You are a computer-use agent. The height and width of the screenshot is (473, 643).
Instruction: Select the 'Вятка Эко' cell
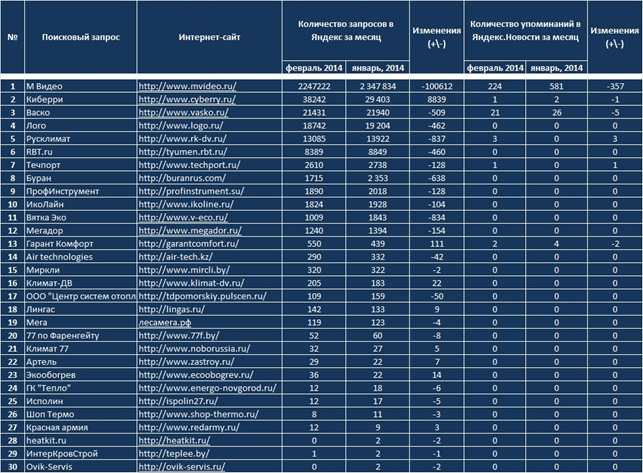[x=80, y=217]
